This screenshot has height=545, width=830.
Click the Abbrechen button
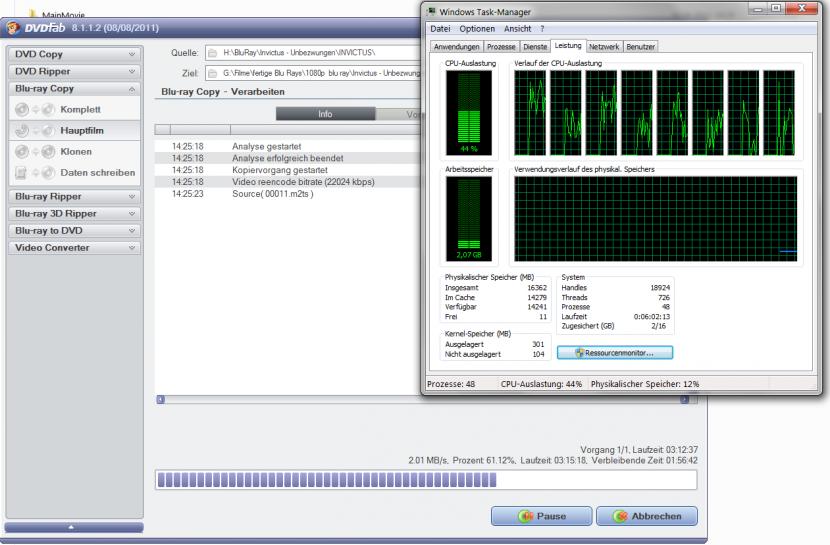pos(647,516)
